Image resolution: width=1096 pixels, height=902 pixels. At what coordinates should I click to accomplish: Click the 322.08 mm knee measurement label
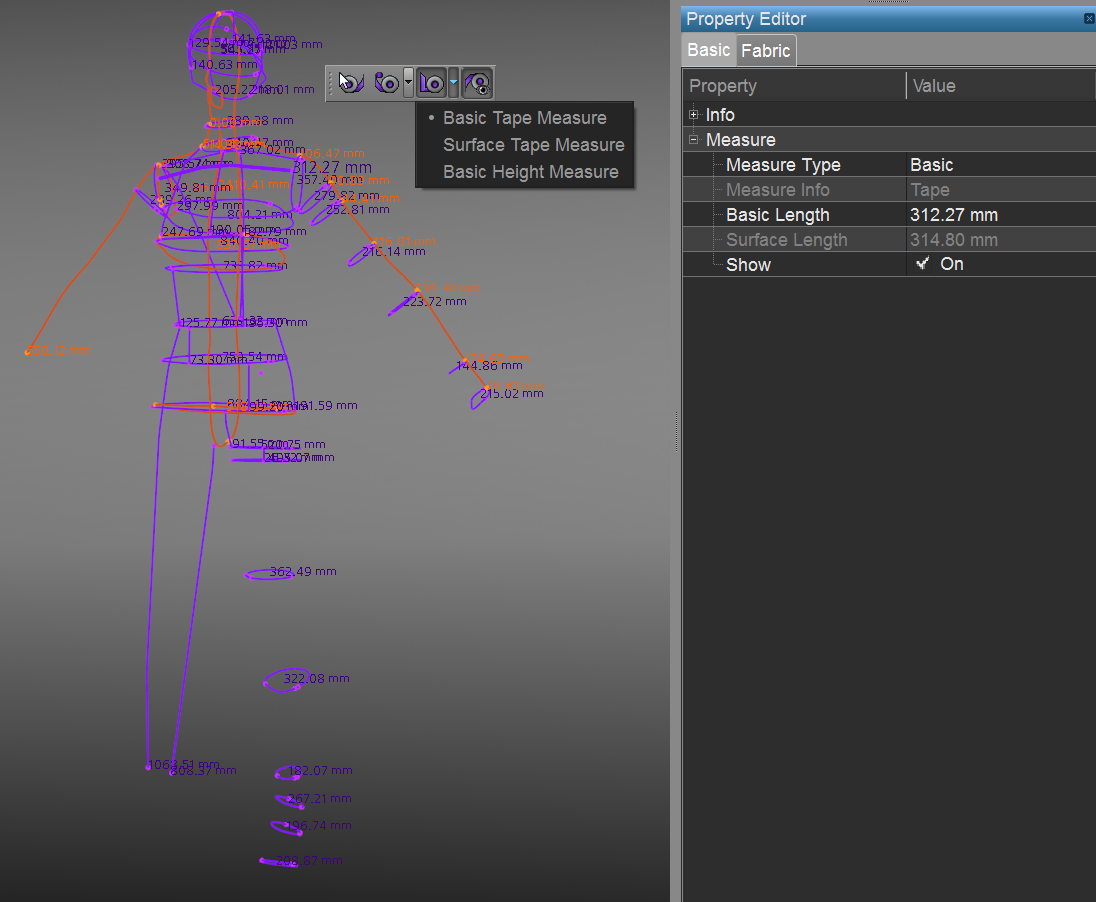coord(316,678)
